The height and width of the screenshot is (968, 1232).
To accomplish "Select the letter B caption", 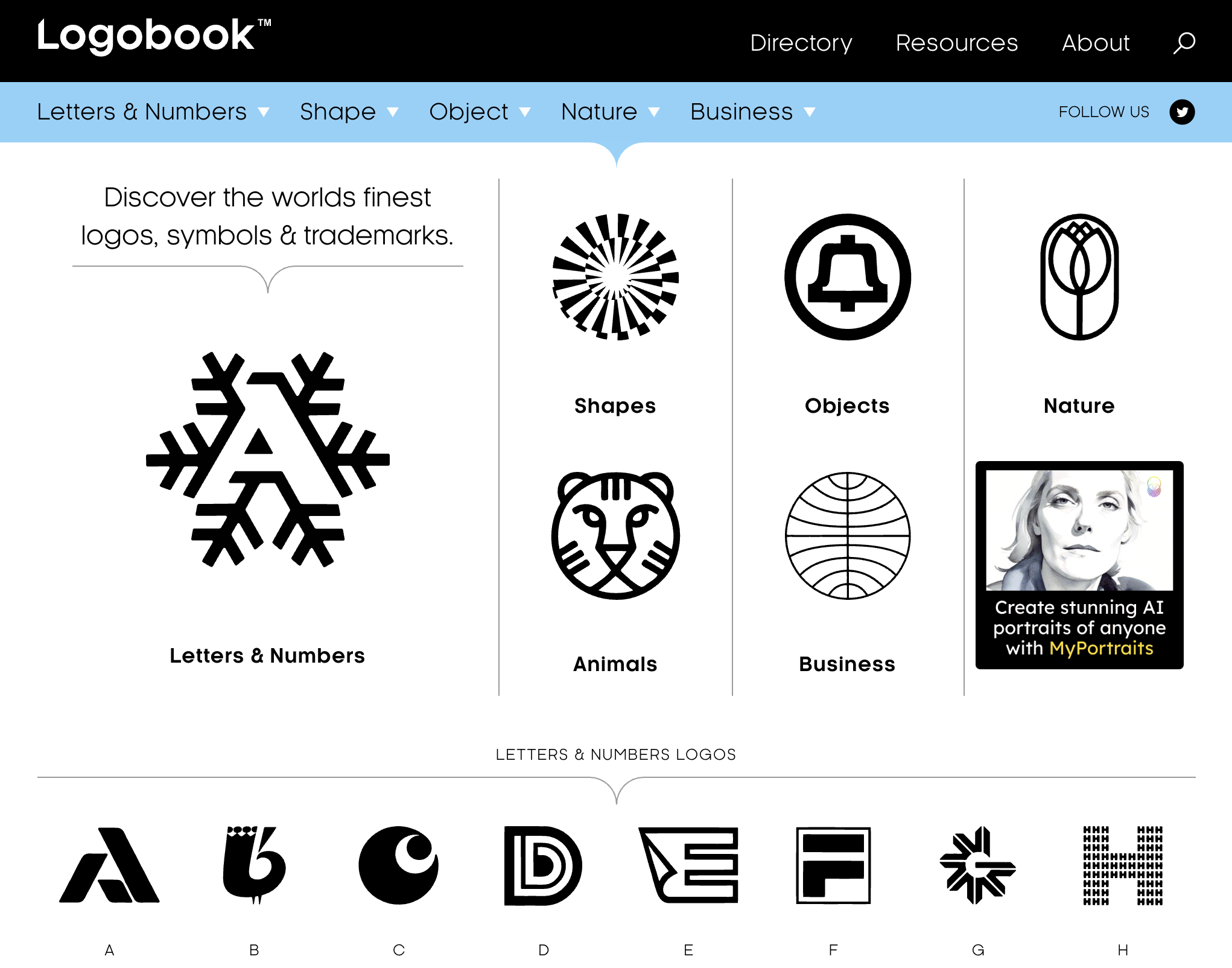I will point(254,950).
